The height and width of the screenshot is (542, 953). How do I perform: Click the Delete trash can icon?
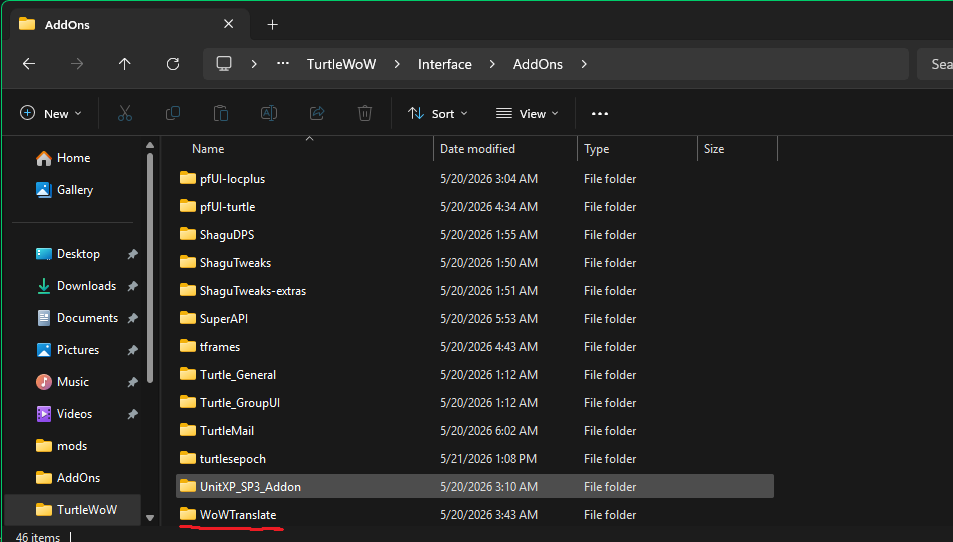coord(365,113)
